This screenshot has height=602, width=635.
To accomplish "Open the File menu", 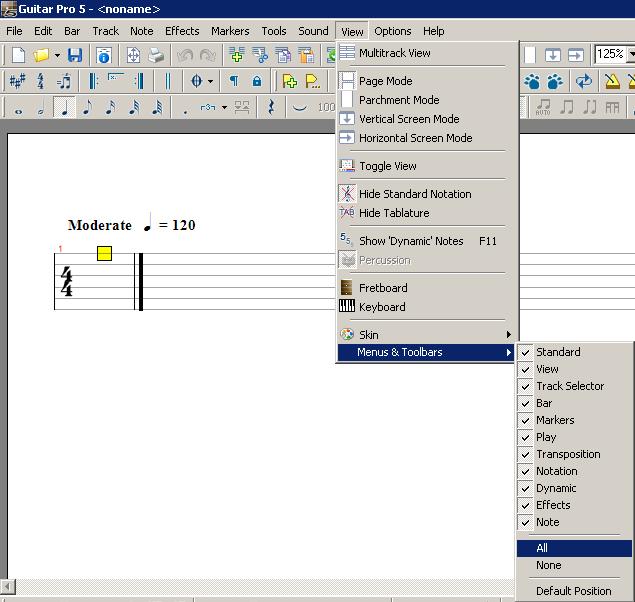I will 14,31.
